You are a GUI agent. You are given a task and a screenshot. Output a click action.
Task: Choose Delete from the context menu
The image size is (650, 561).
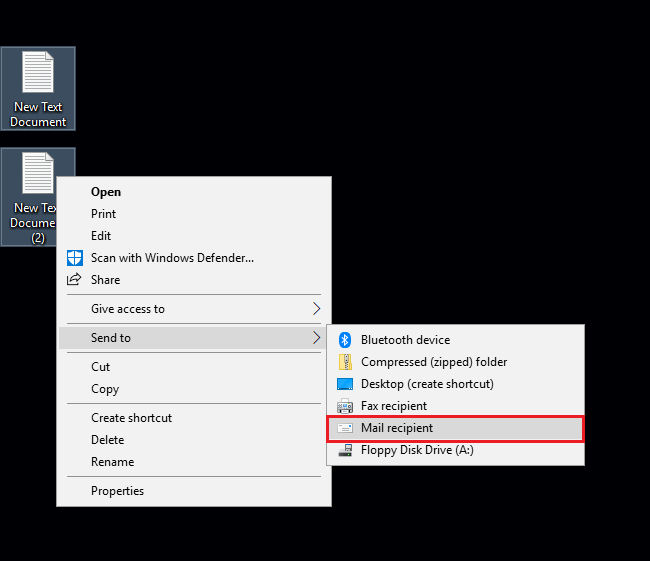pyautogui.click(x=194, y=440)
